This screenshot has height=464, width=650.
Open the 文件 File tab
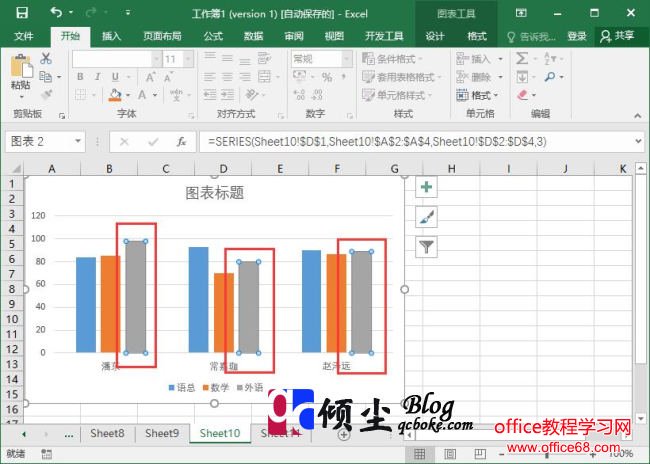(24, 36)
